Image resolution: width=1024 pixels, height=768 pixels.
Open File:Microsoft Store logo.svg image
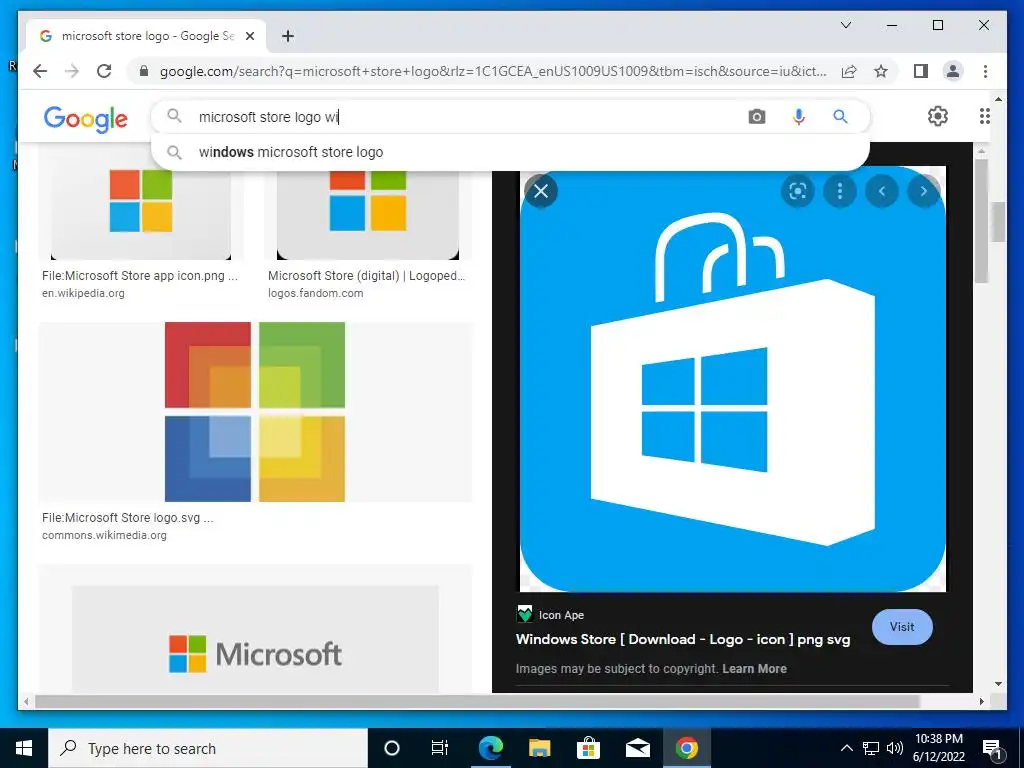click(x=255, y=411)
